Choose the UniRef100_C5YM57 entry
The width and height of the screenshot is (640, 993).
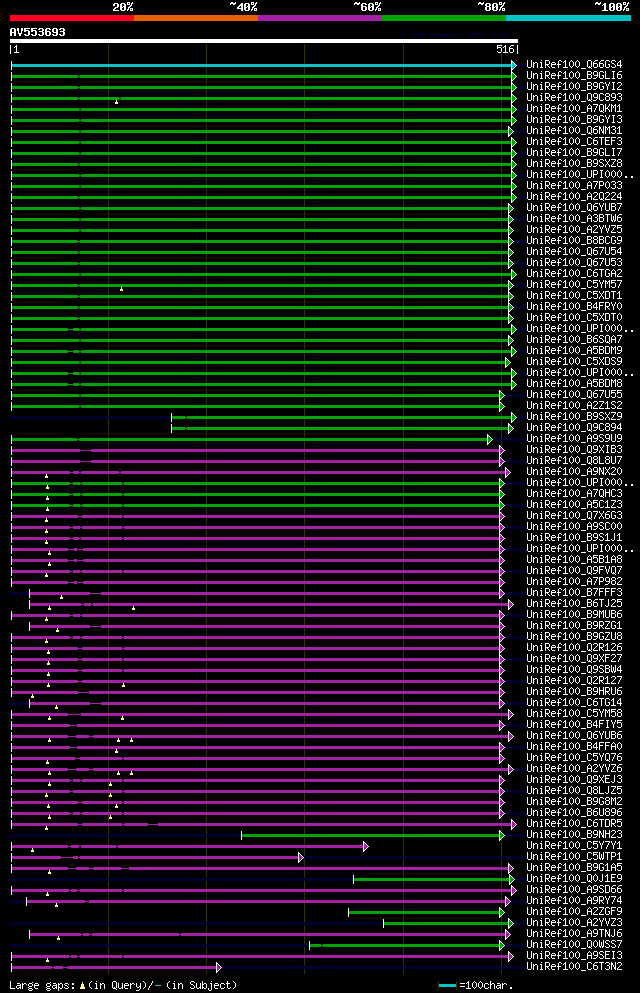point(574,284)
